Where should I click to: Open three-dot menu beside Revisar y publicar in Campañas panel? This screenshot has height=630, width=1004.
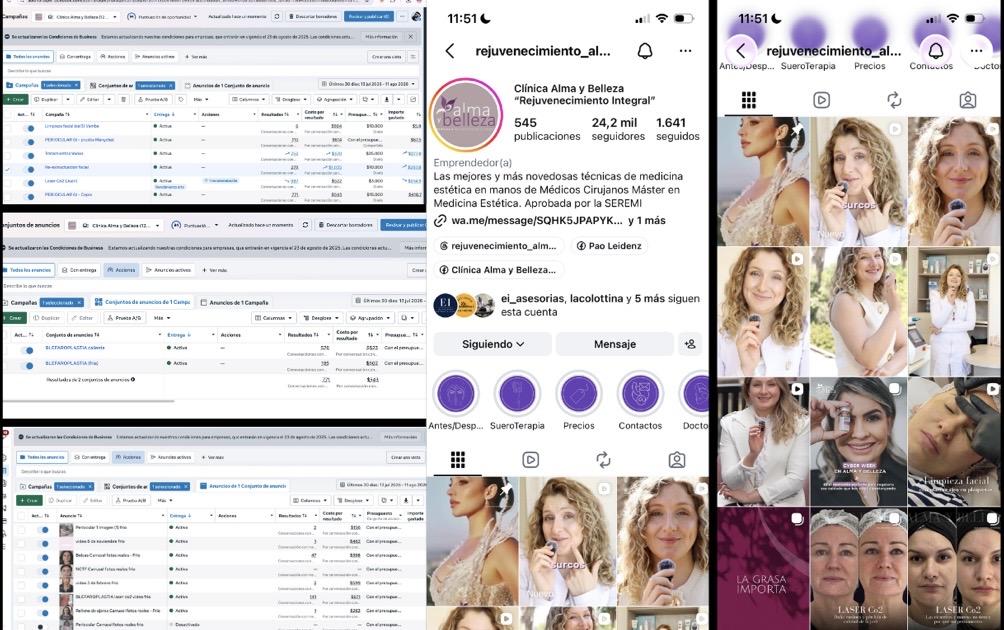(402, 16)
